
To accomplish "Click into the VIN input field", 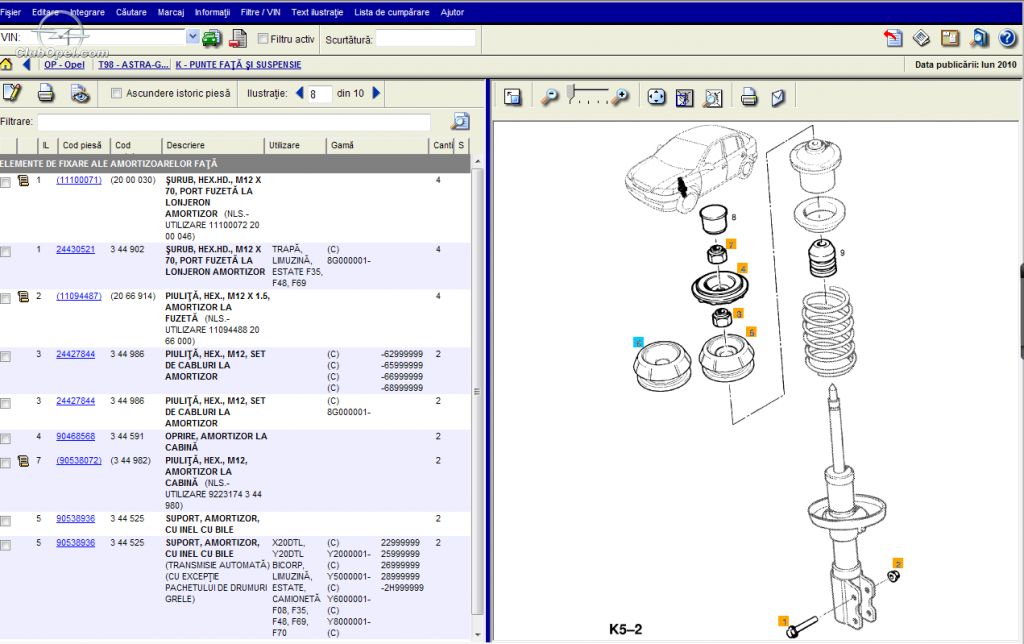I will 104,37.
